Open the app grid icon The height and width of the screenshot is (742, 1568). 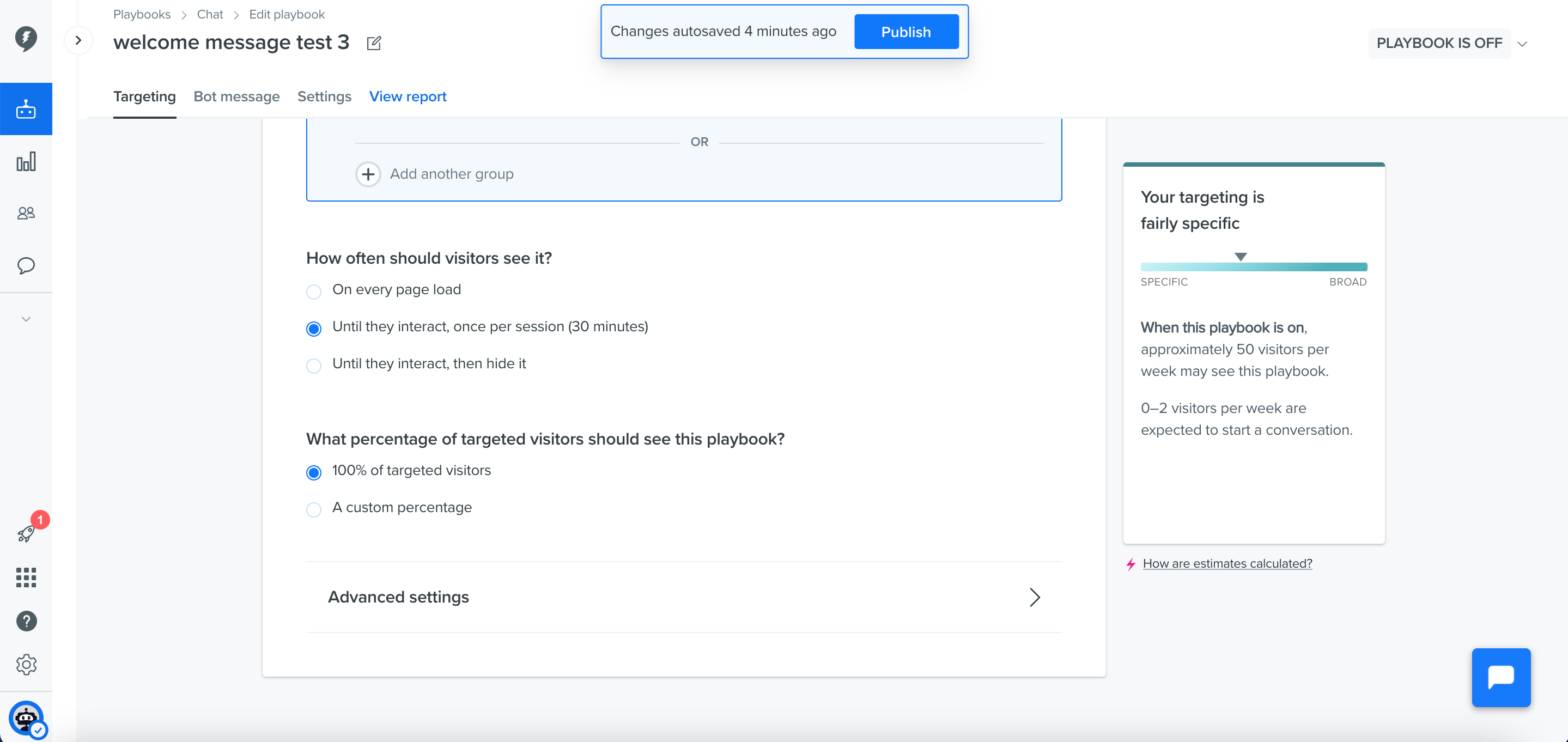26,577
